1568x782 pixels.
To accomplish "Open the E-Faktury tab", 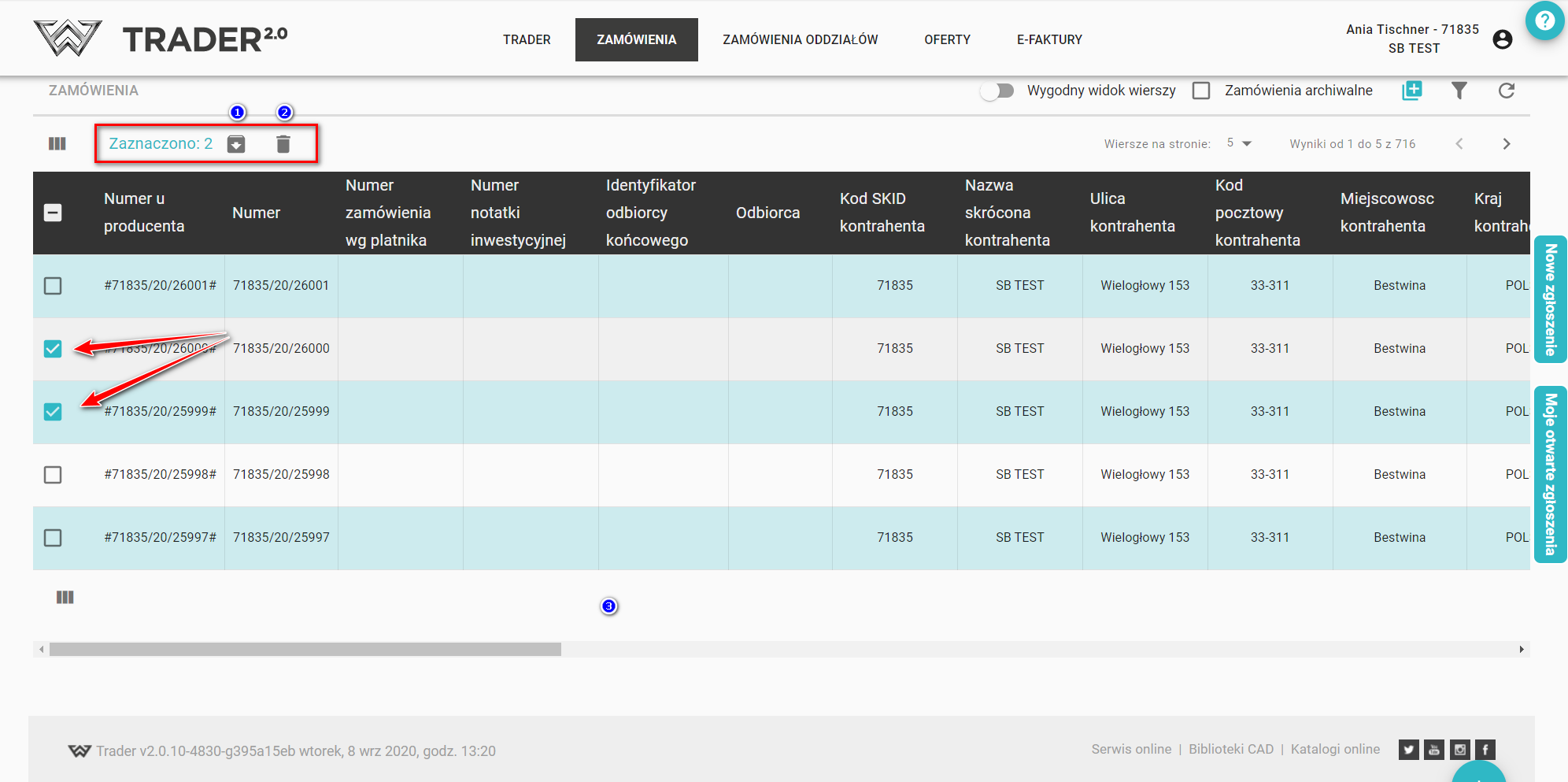I will [x=1049, y=39].
